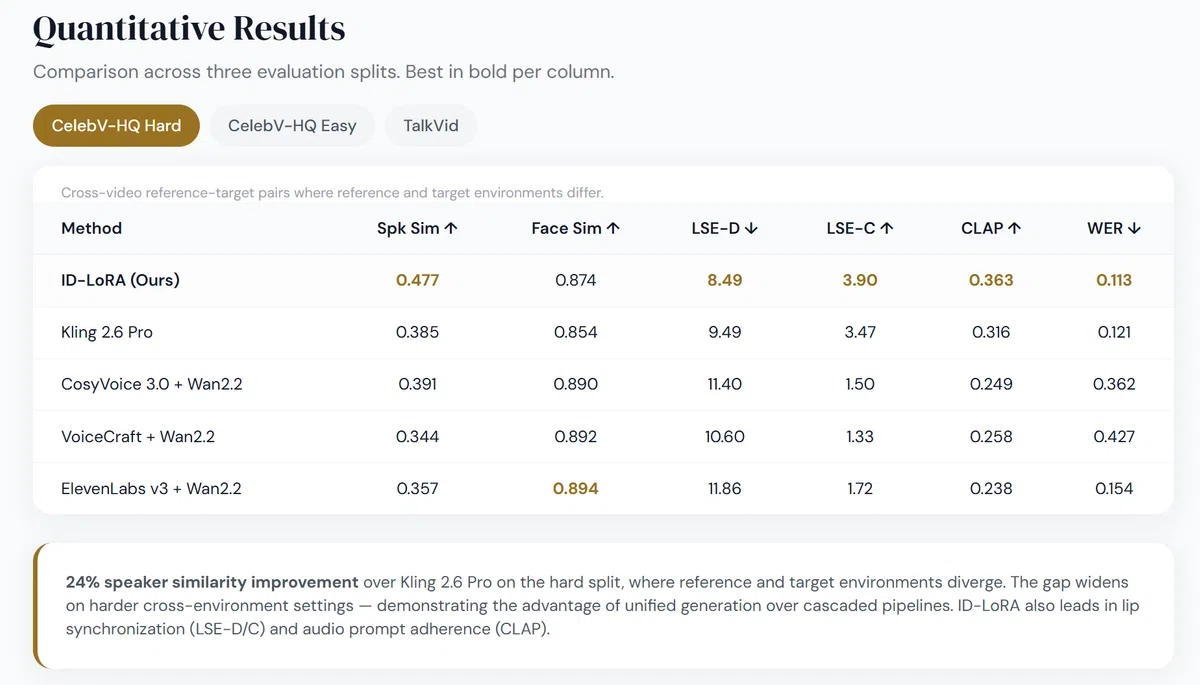Click the Method column header
Screen dimensions: 1200x685
[91, 228]
